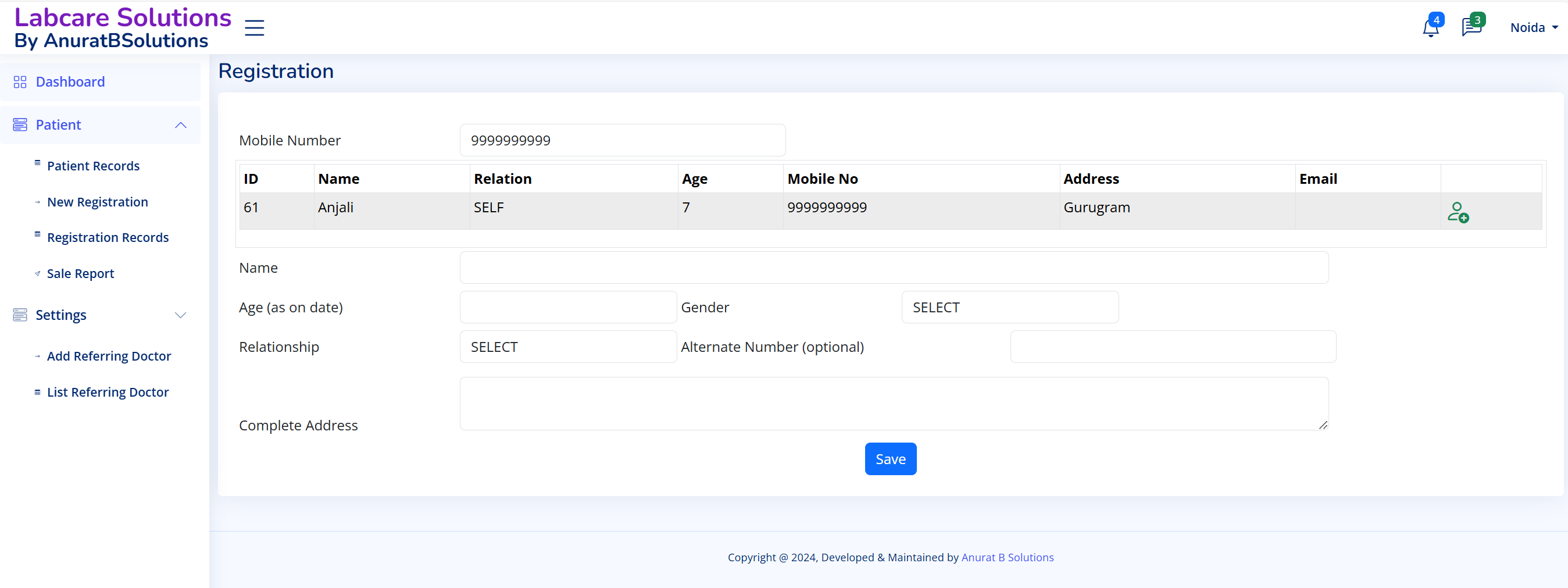This screenshot has height=588, width=1568.
Task: Open Sale Report page
Action: [80, 274]
